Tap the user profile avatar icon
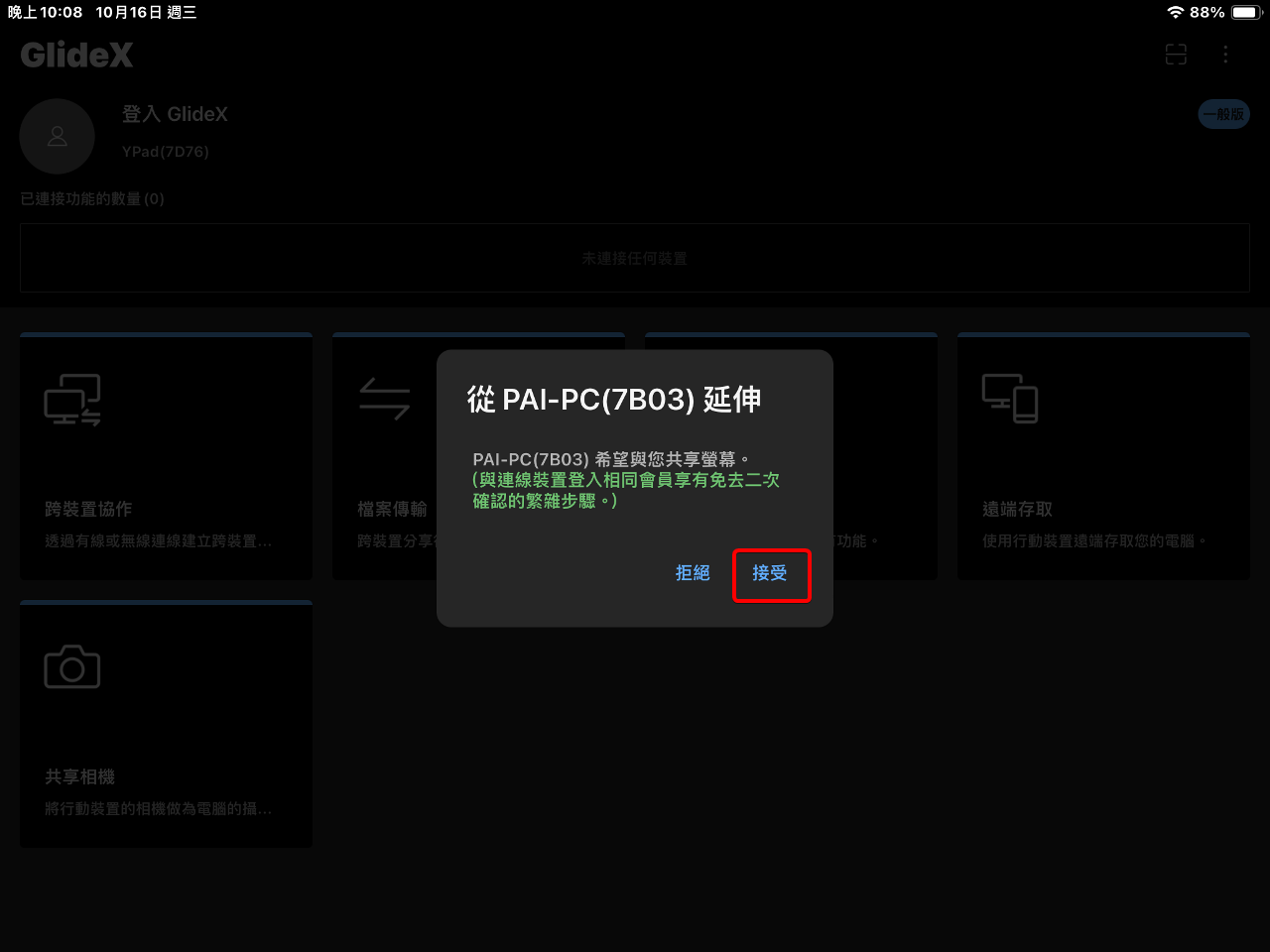Viewport: 1270px width, 952px height. click(x=58, y=136)
